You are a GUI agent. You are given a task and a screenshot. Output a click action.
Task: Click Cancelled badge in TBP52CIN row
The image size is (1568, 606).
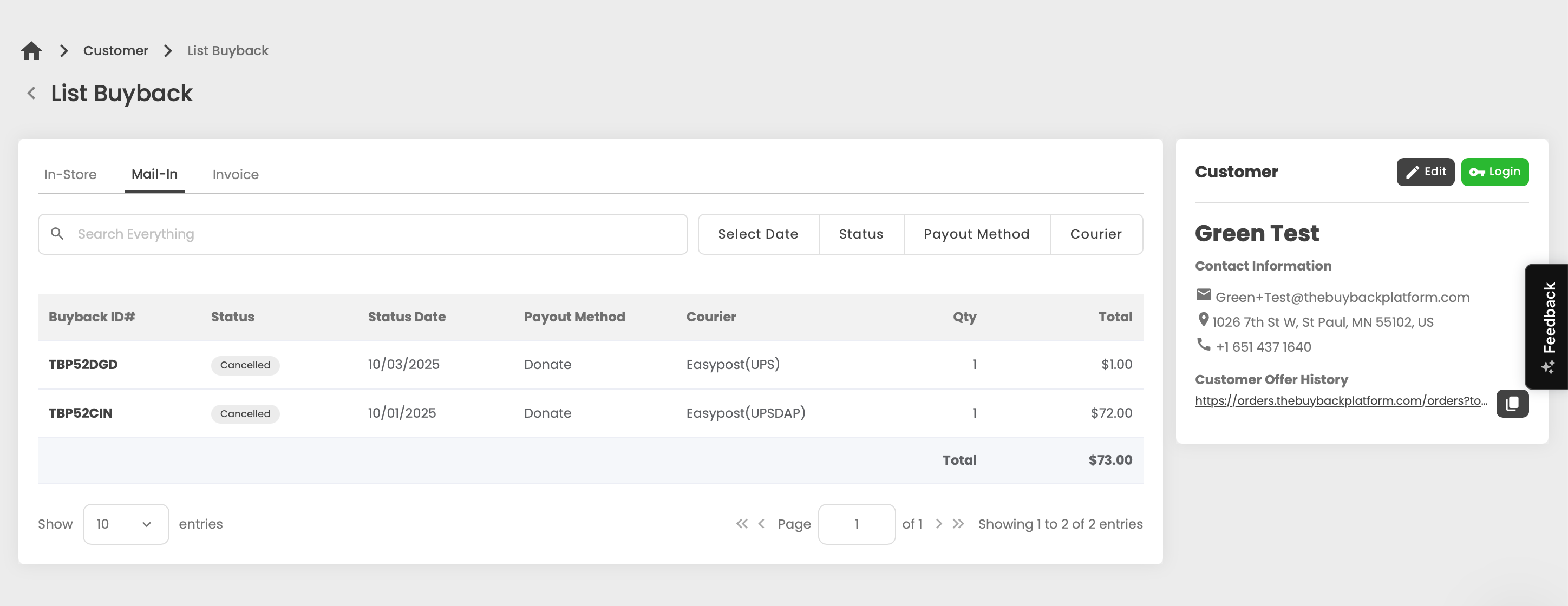245,414
